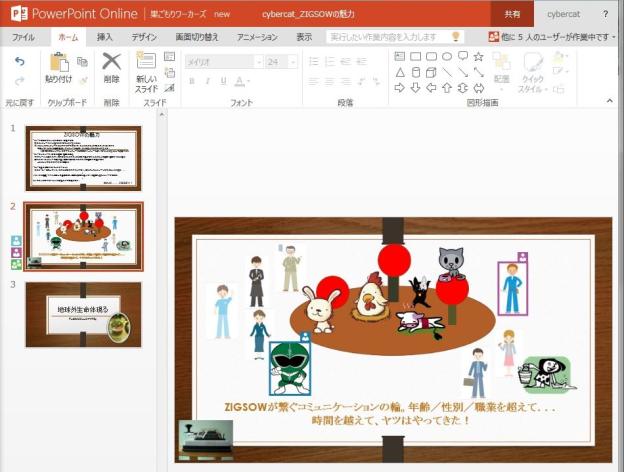This screenshot has width=624, height=472.
Task: Select the rounded rectangle shape
Action: pos(431,57)
